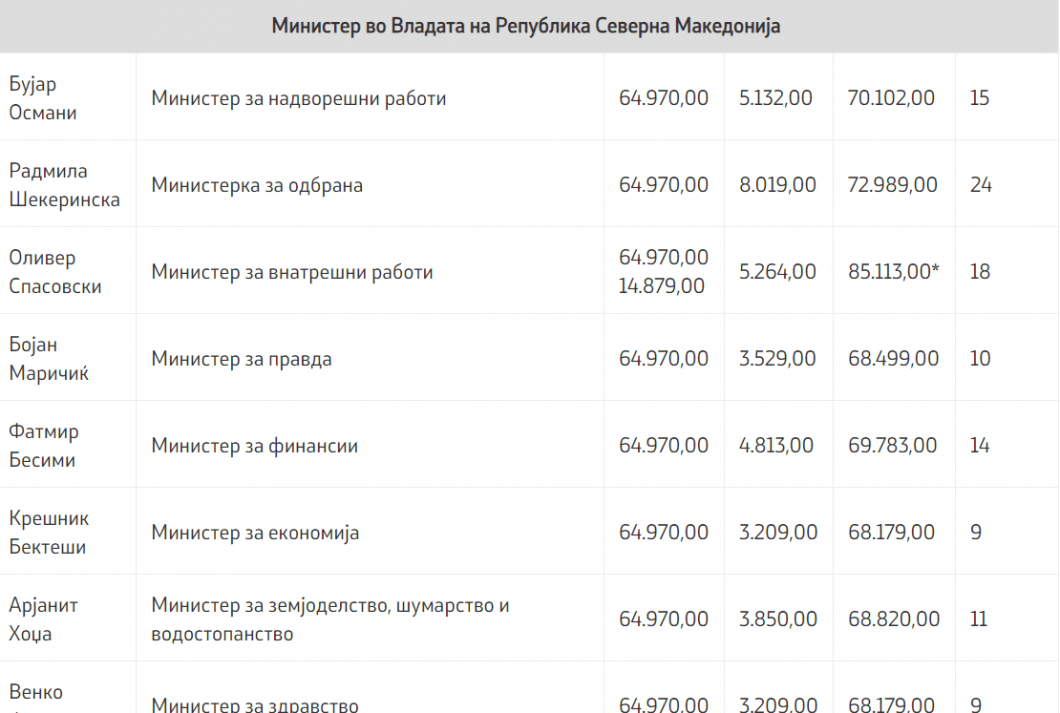Select 64.970,00 in Радмила Шекеринска's row
Viewport: 1060px width, 713px height.
click(664, 185)
